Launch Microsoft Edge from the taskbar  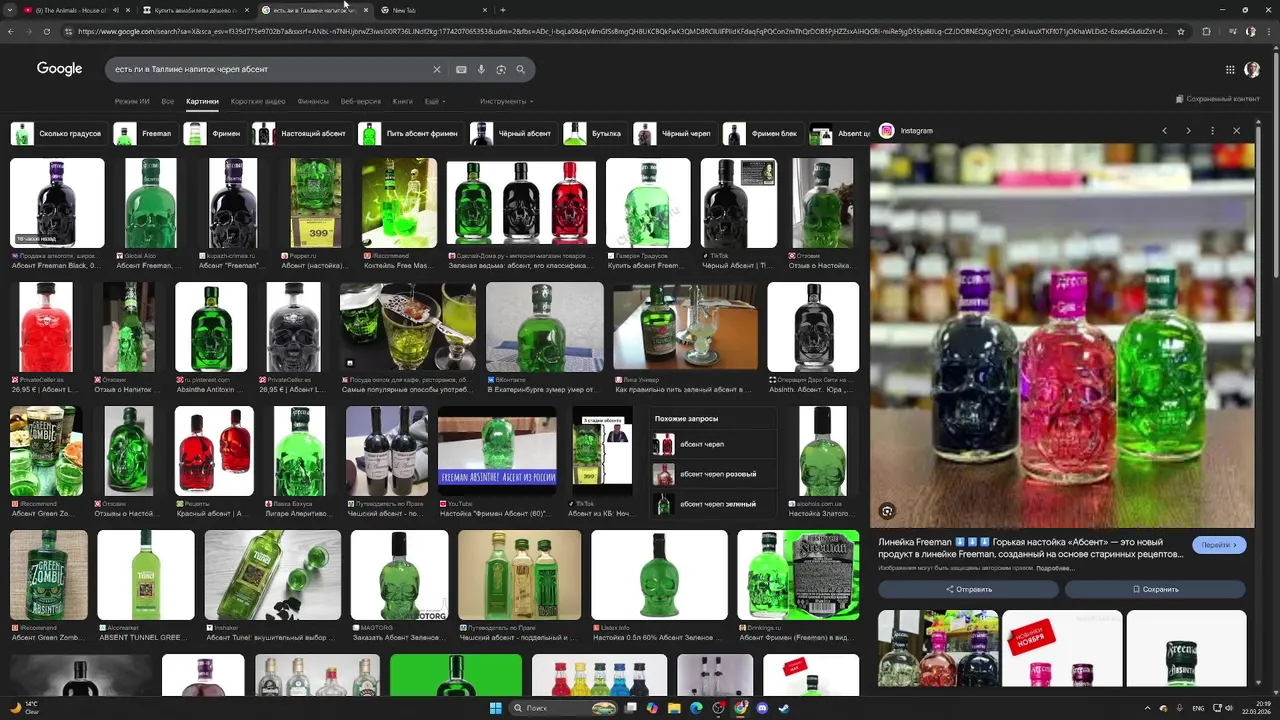696,708
